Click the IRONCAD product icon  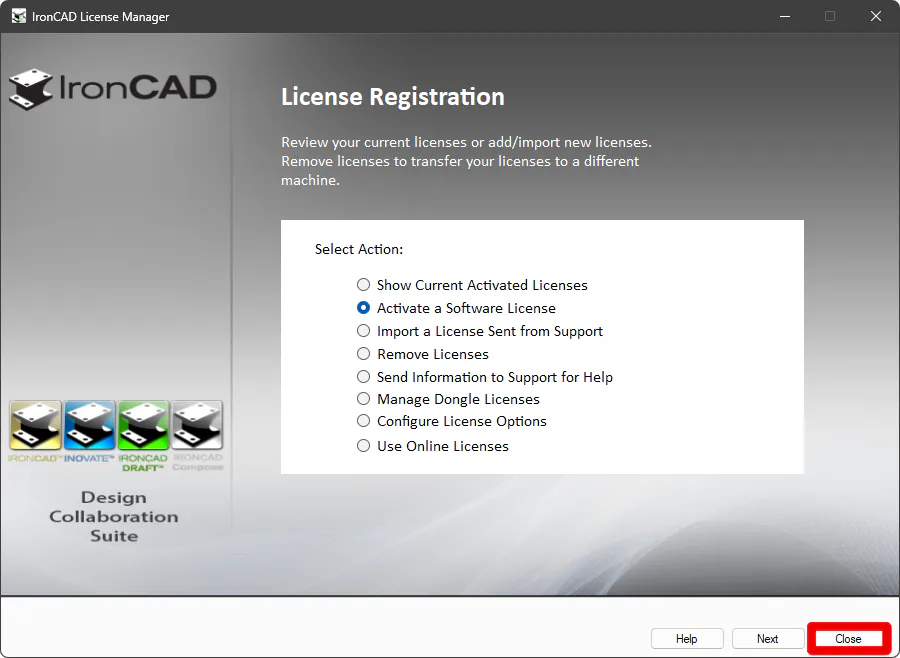[x=35, y=426]
